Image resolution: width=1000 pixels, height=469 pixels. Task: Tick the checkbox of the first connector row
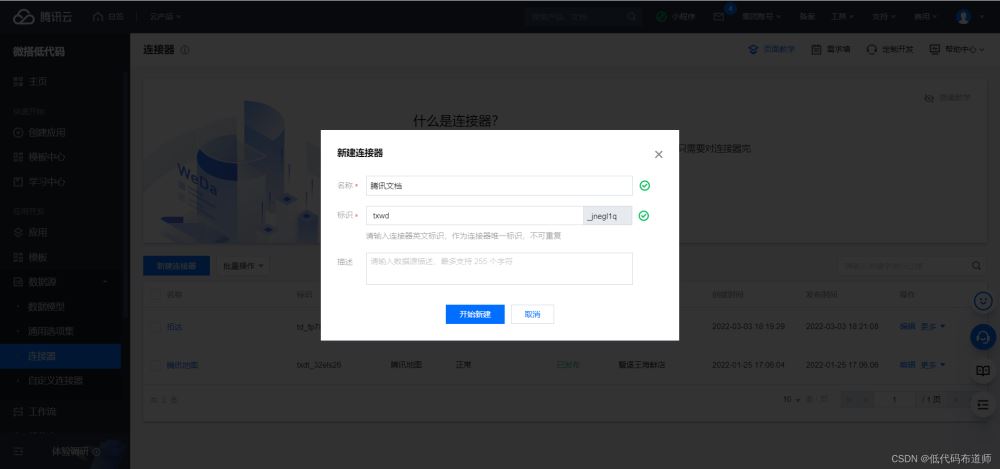(x=156, y=327)
